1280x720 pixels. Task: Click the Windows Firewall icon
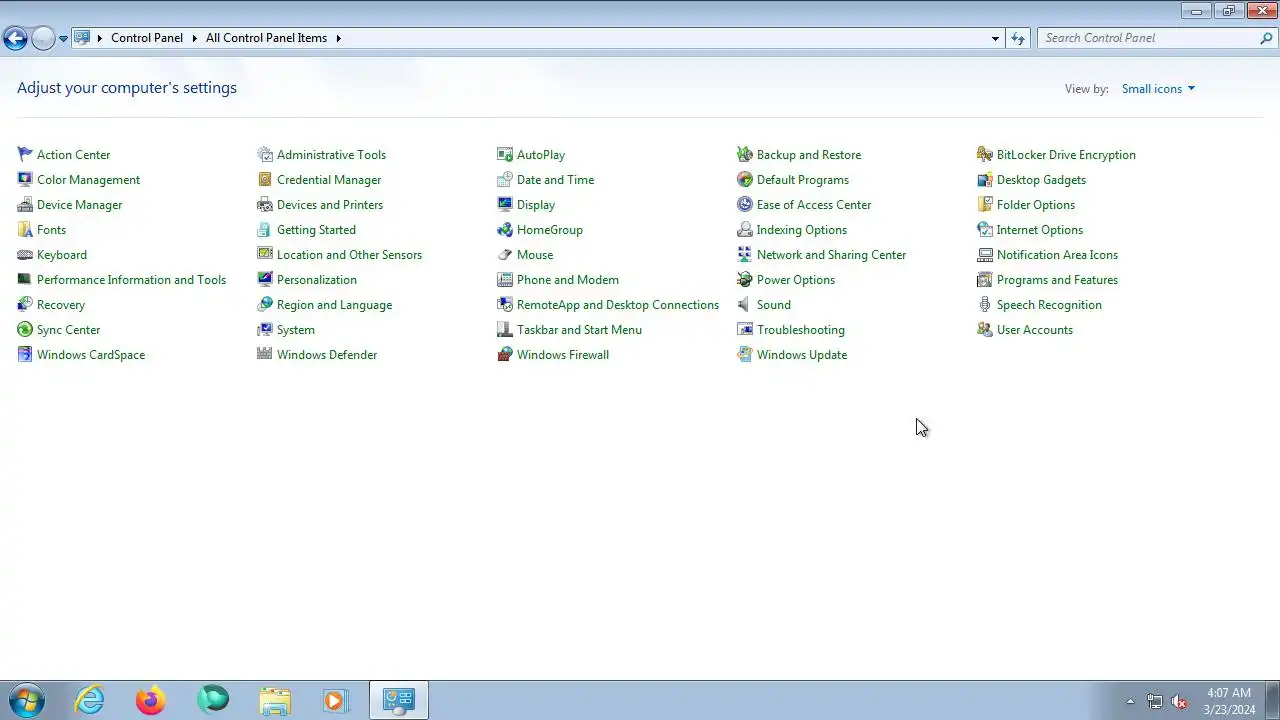(x=505, y=354)
